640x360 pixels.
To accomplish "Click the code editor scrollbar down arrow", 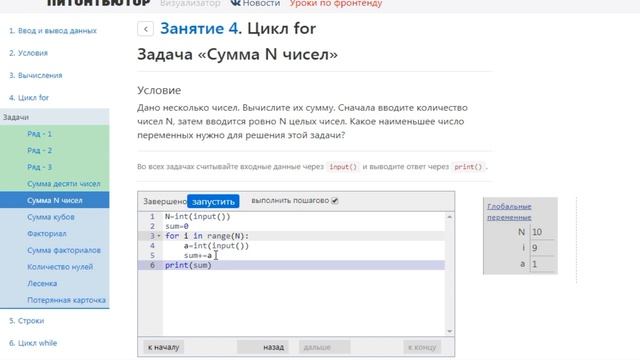I will pyautogui.click(x=449, y=331).
